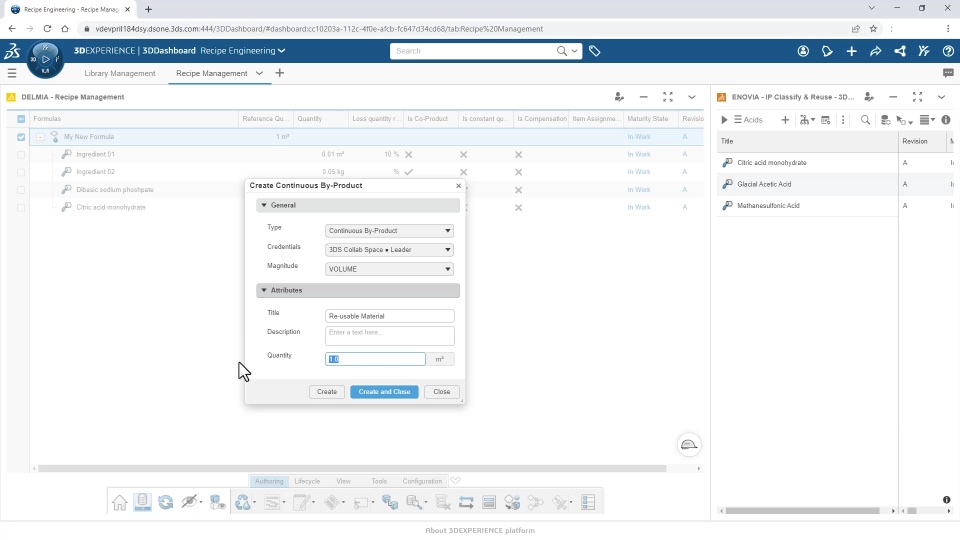960x540 pixels.
Task: Click the play arrow beside Acids
Action: 724,120
